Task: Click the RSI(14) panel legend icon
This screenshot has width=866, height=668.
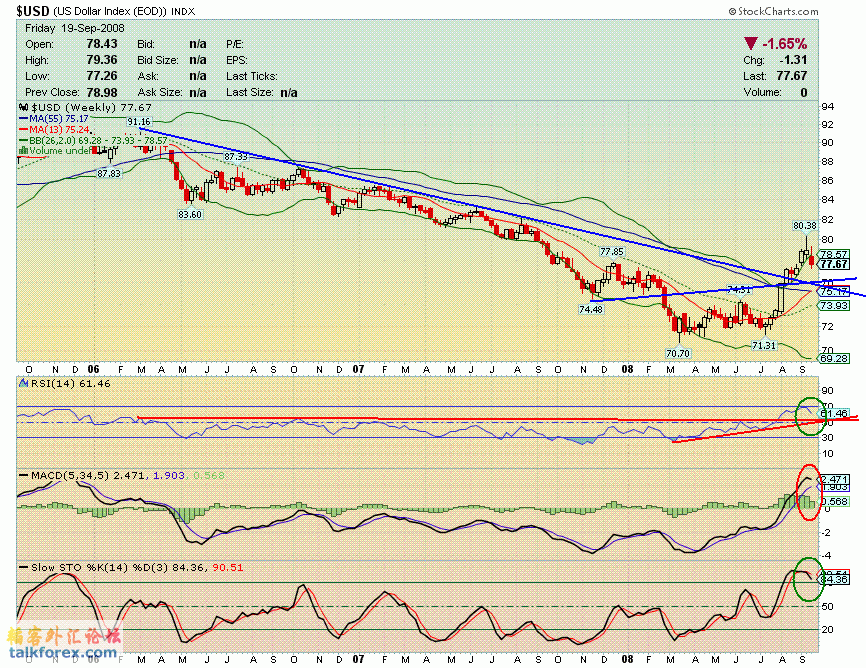Action: (x=24, y=383)
